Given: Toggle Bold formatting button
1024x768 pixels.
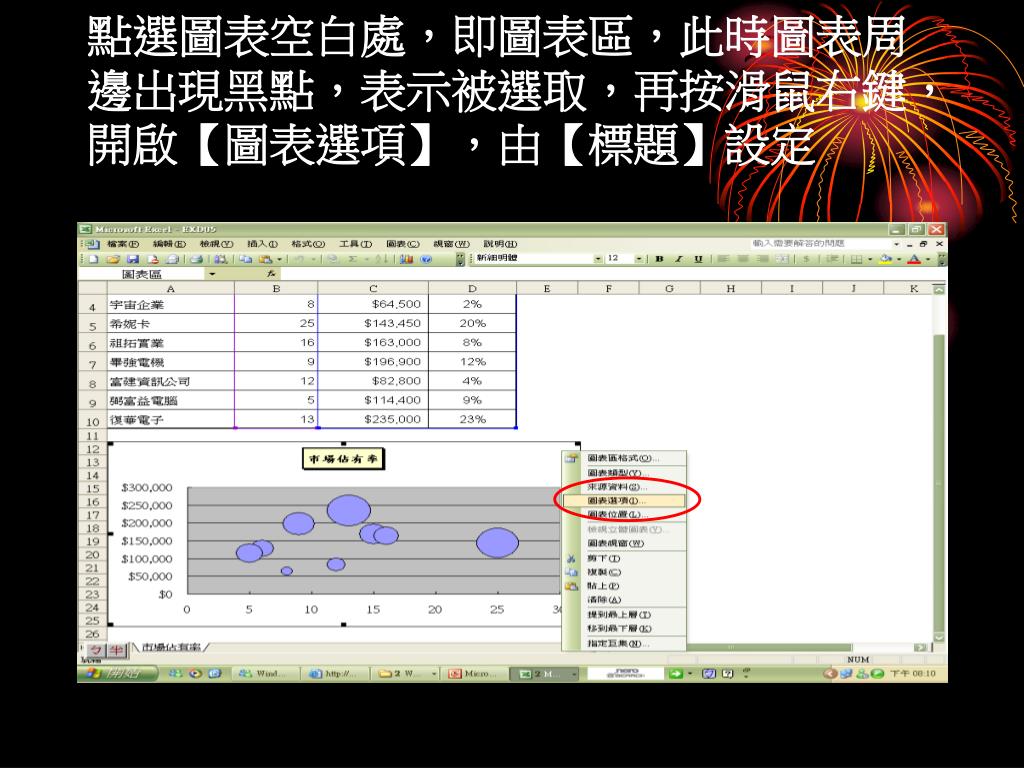Looking at the screenshot, I should (x=660, y=259).
